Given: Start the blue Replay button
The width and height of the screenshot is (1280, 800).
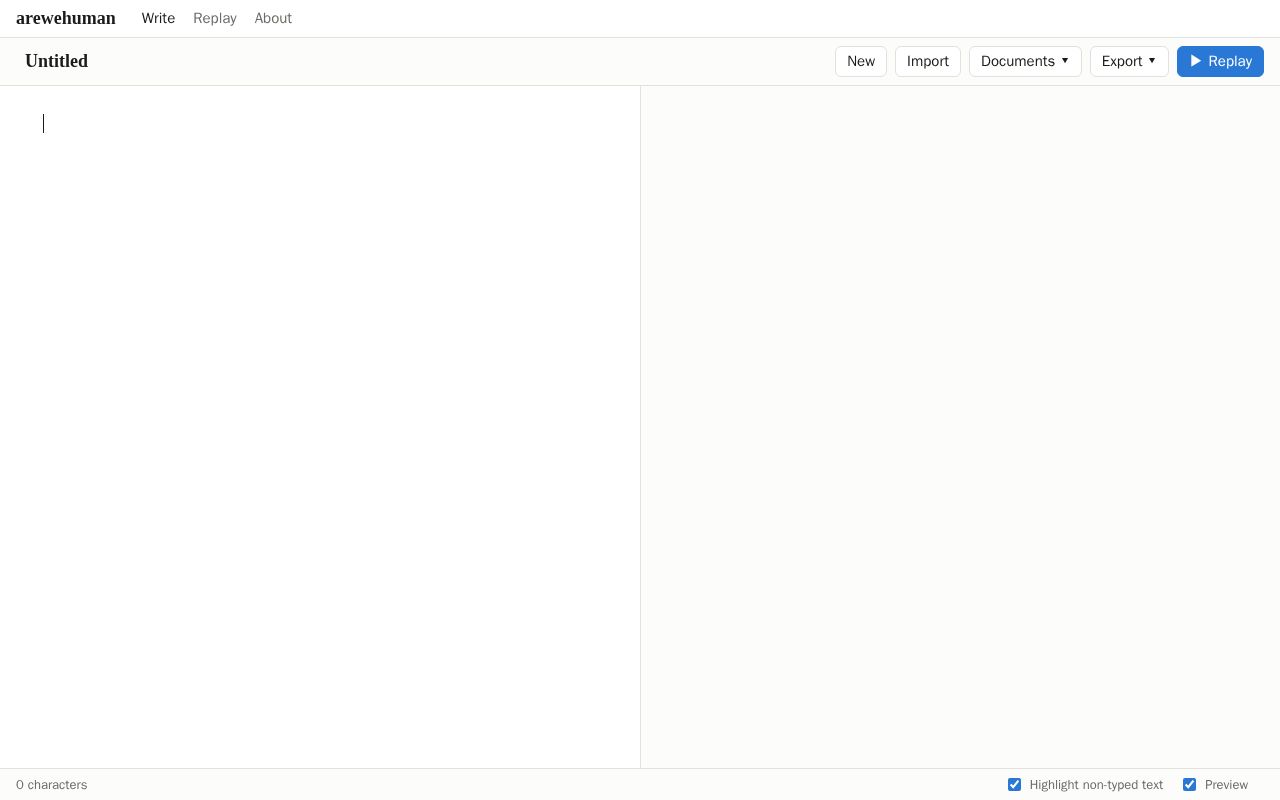Looking at the screenshot, I should 1220,61.
